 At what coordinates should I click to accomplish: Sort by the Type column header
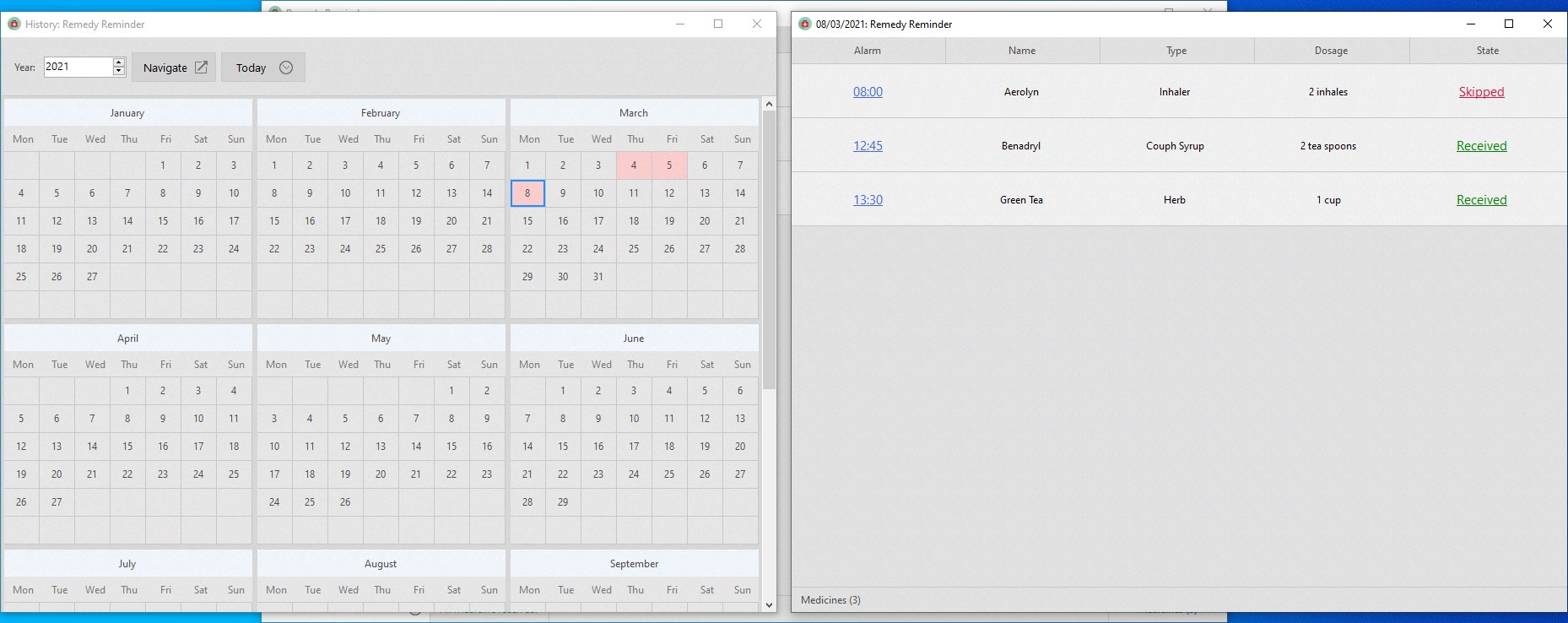tap(1176, 51)
